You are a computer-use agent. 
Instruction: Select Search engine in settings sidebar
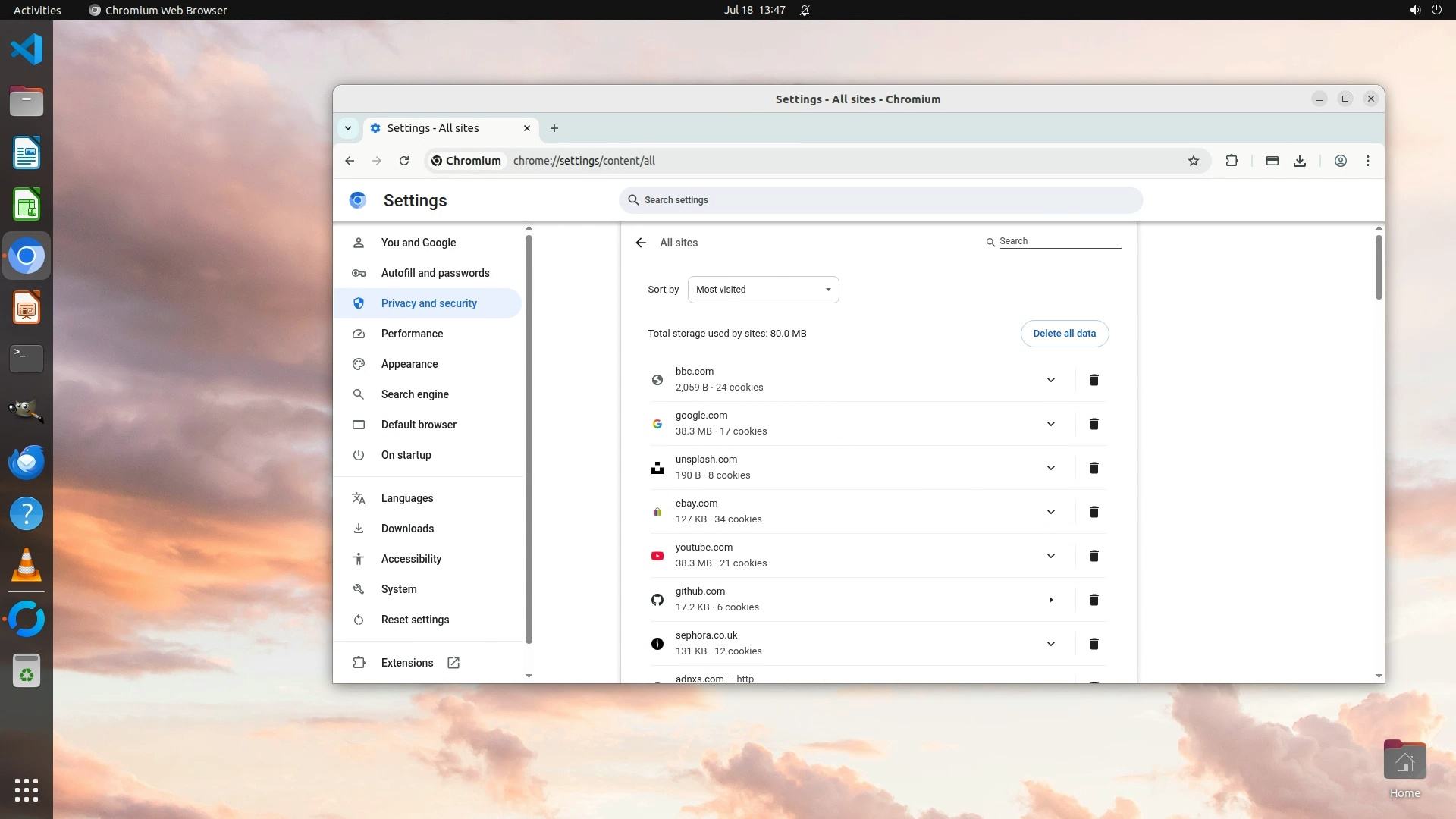[415, 394]
